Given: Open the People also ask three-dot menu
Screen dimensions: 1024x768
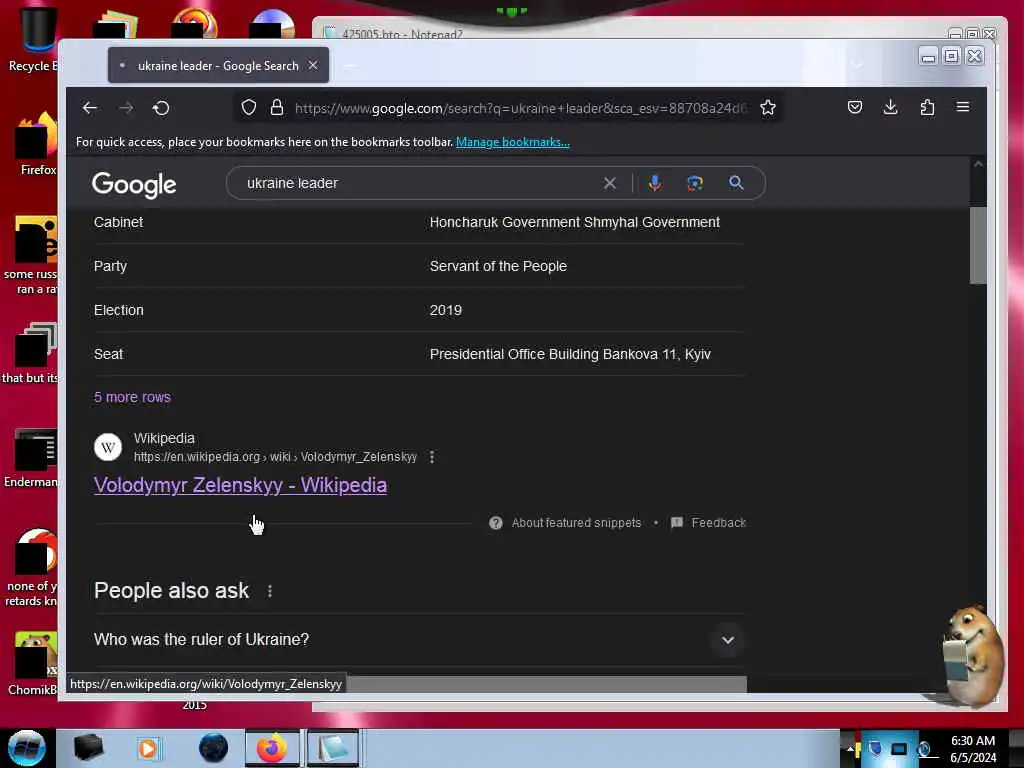Looking at the screenshot, I should pos(270,591).
